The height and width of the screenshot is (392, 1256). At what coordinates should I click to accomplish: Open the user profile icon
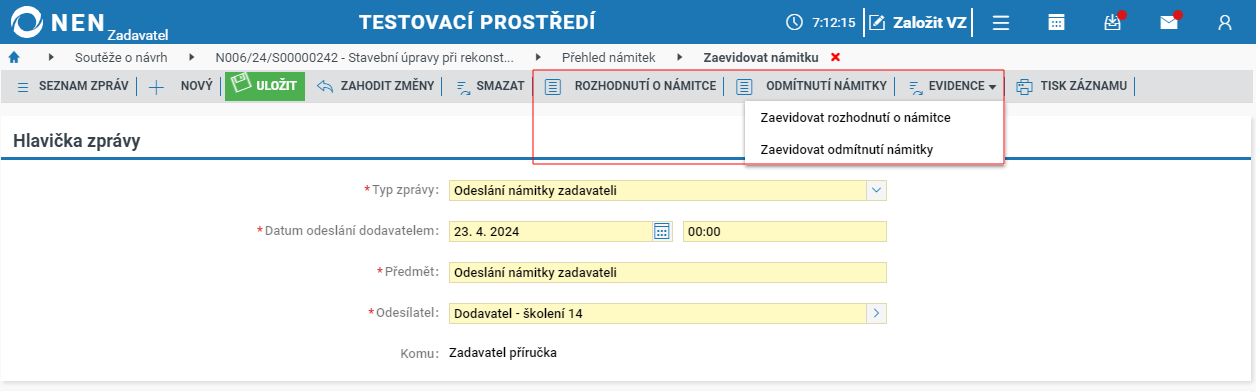pyautogui.click(x=1225, y=22)
